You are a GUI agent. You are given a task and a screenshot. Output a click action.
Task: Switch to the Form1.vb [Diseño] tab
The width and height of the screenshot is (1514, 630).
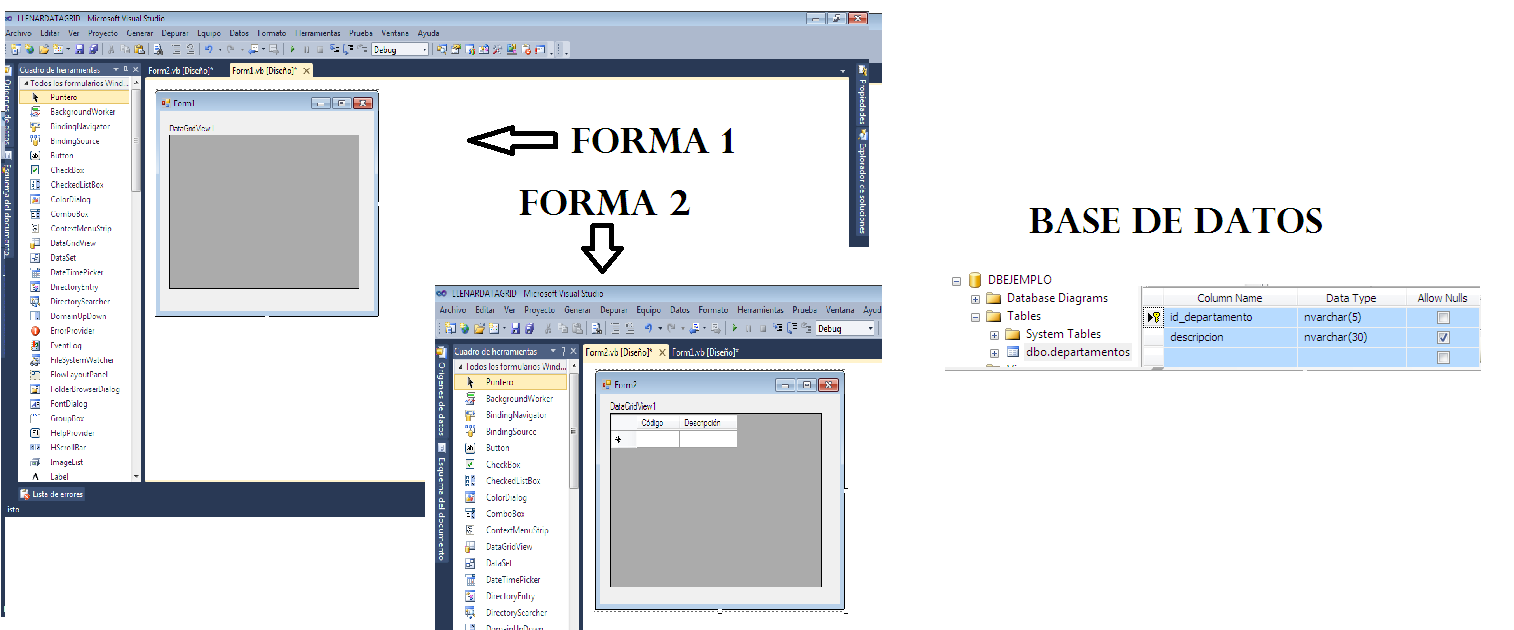(x=262, y=70)
